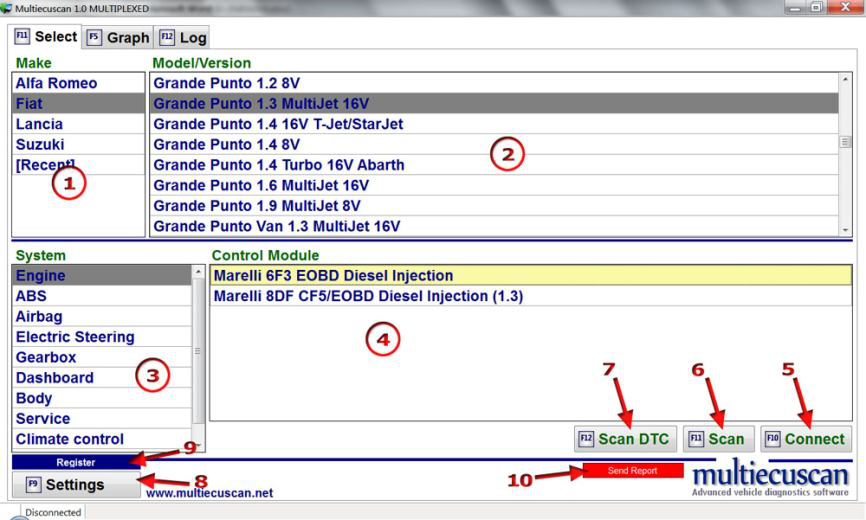Open the www.multiecuscan.net link
This screenshot has width=866, height=520.
click(209, 492)
